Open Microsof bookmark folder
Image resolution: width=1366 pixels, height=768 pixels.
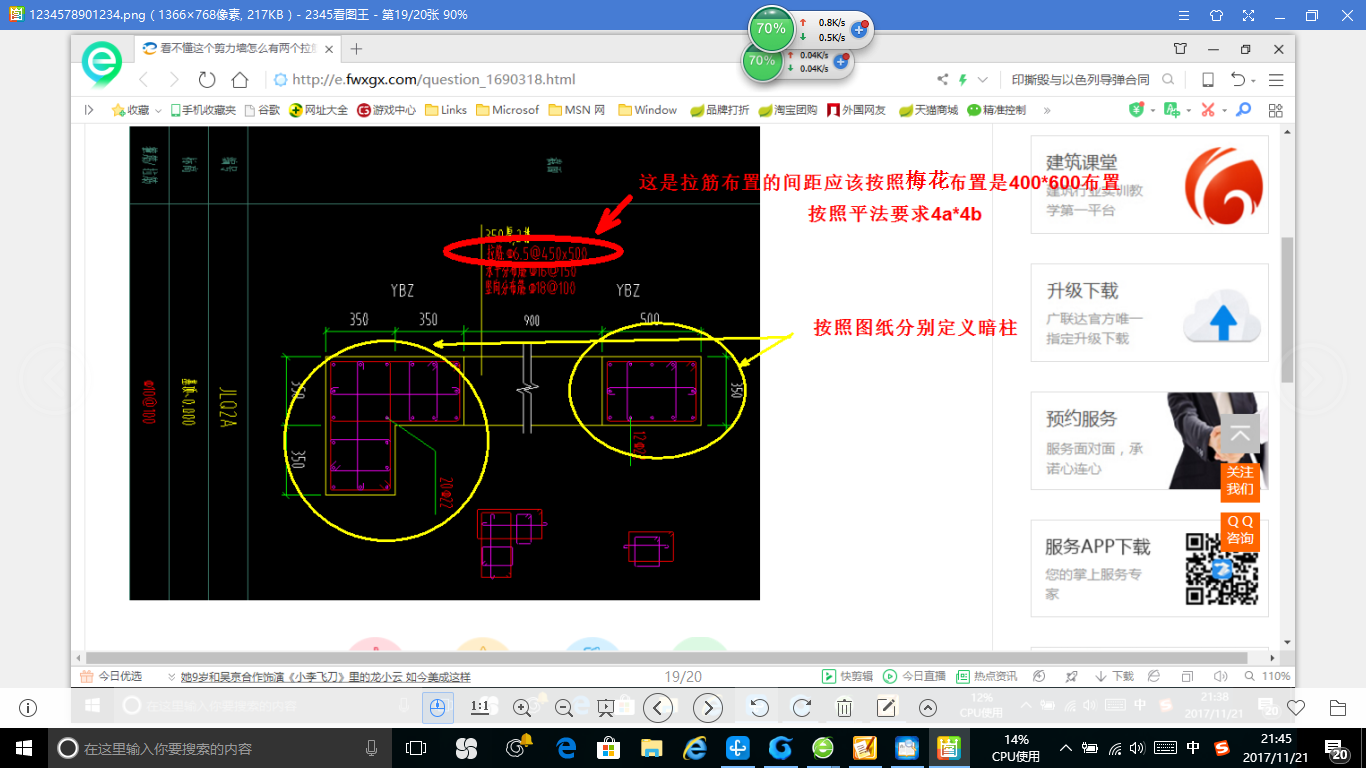507,110
